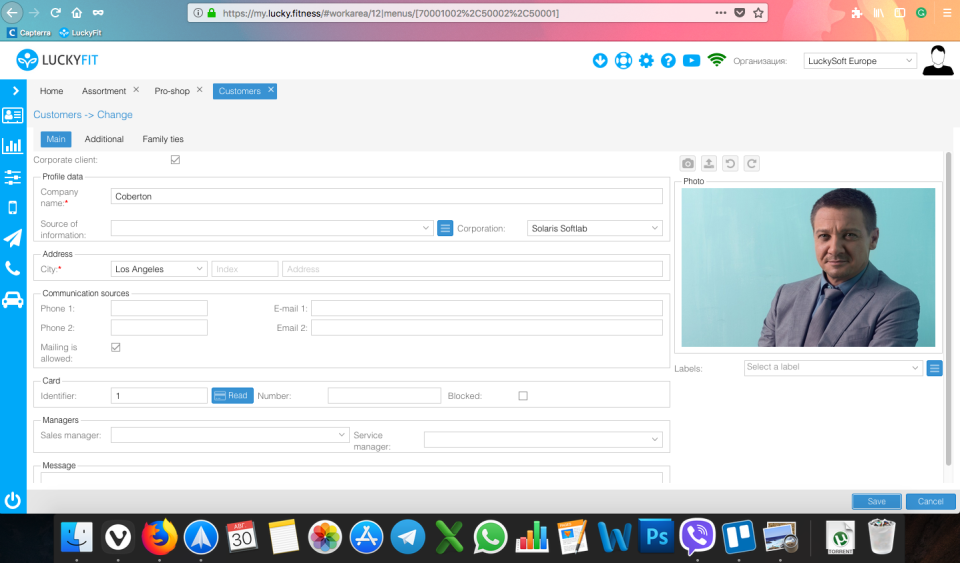
Task: Switch to the Pro-shop tab
Action: (172, 91)
